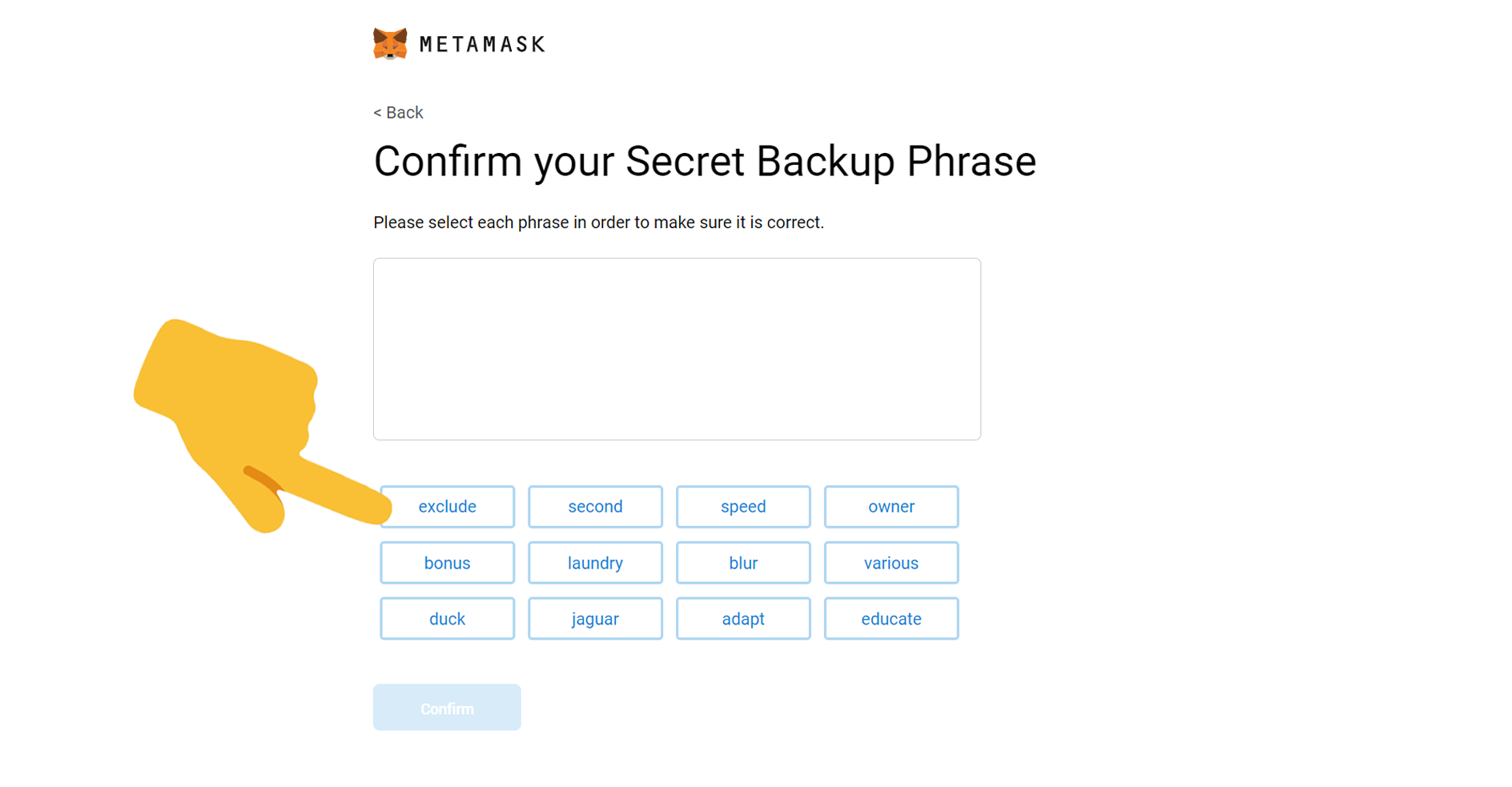Click the METAMASK wordmark text

tap(482, 44)
